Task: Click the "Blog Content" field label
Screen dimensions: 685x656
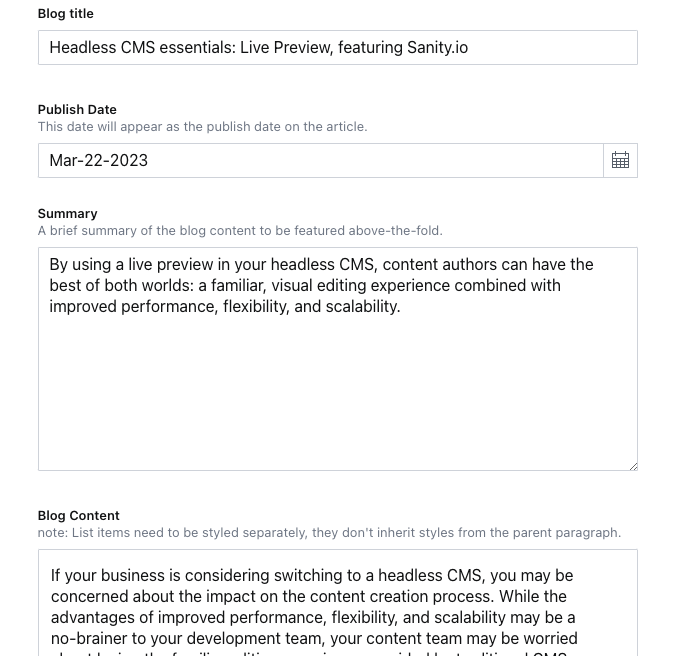Action: pos(78,515)
